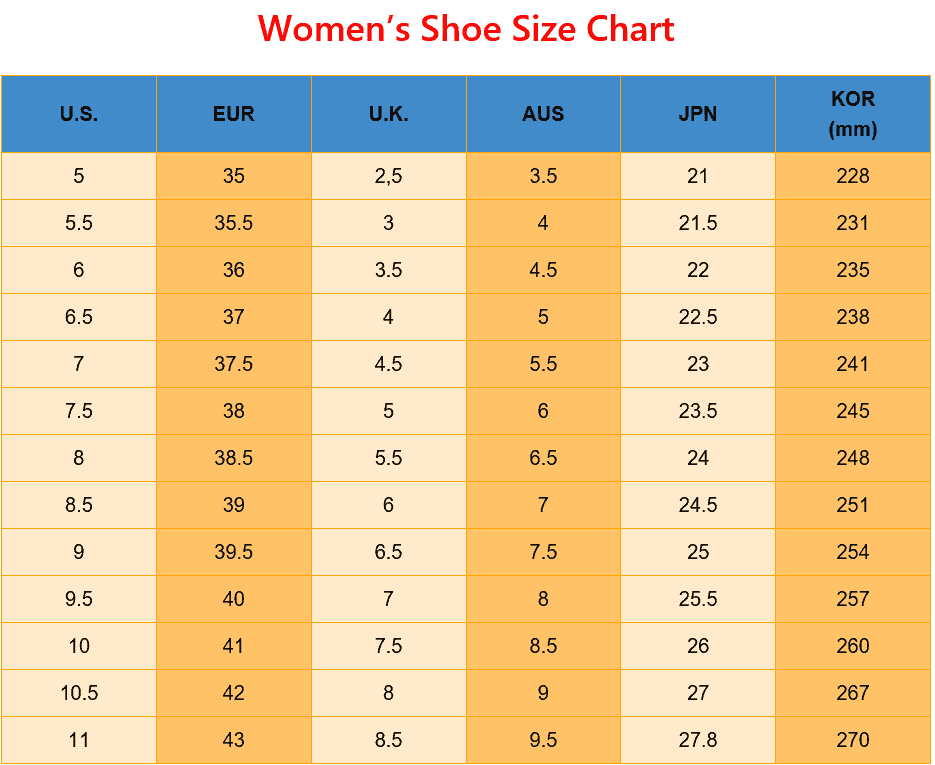Click the KOR 228 cell
Viewport: 935px width, 765px height.
coord(853,176)
